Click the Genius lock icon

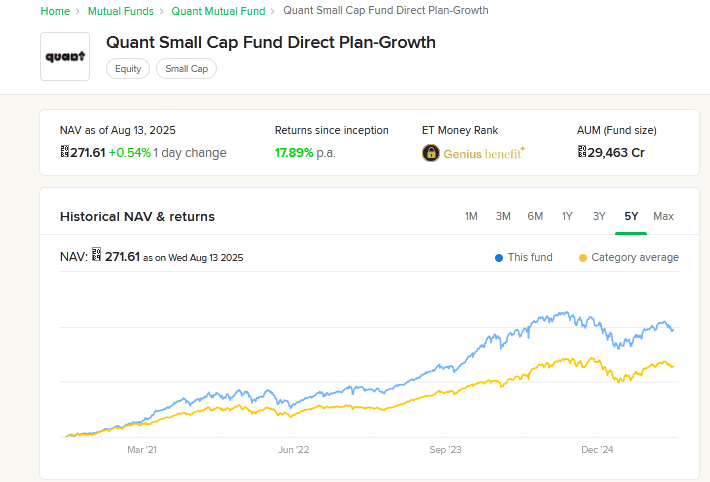(x=431, y=153)
